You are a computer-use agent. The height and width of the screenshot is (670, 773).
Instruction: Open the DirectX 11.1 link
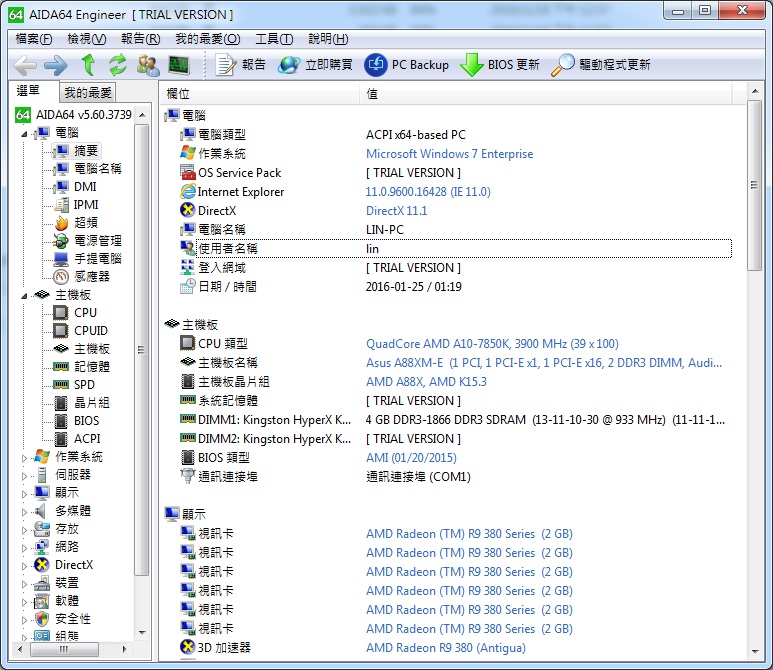(x=396, y=211)
